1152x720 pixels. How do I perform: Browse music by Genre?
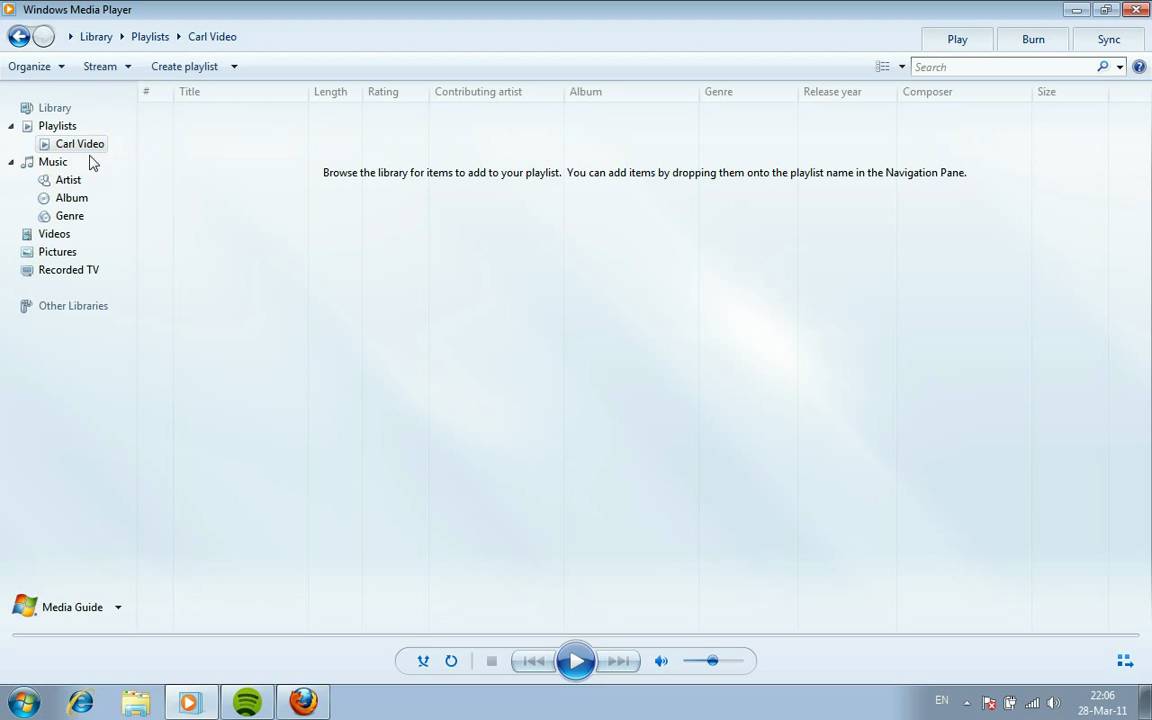(x=69, y=216)
